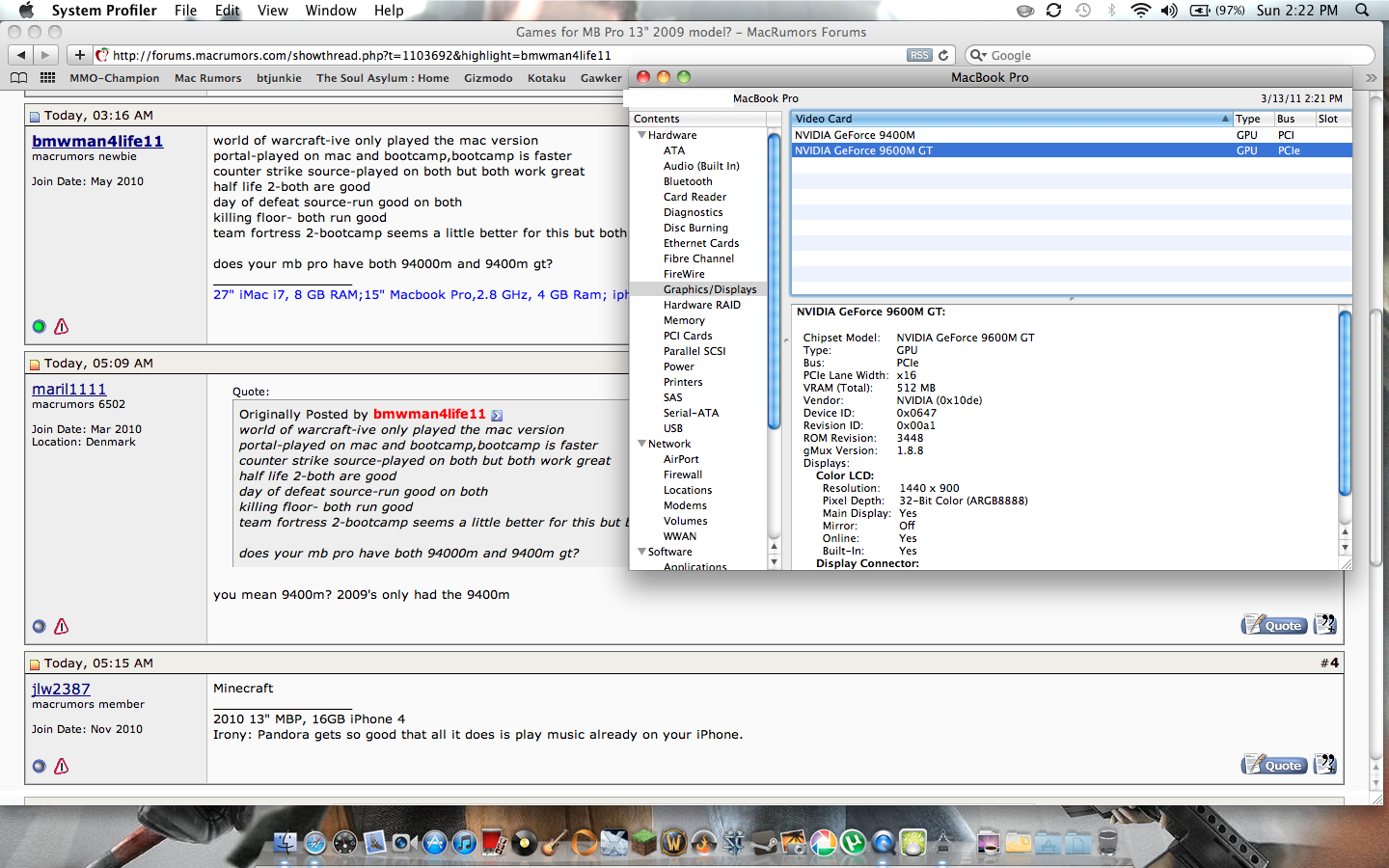Open the Help menu
This screenshot has width=1389, height=868.
(389, 10)
